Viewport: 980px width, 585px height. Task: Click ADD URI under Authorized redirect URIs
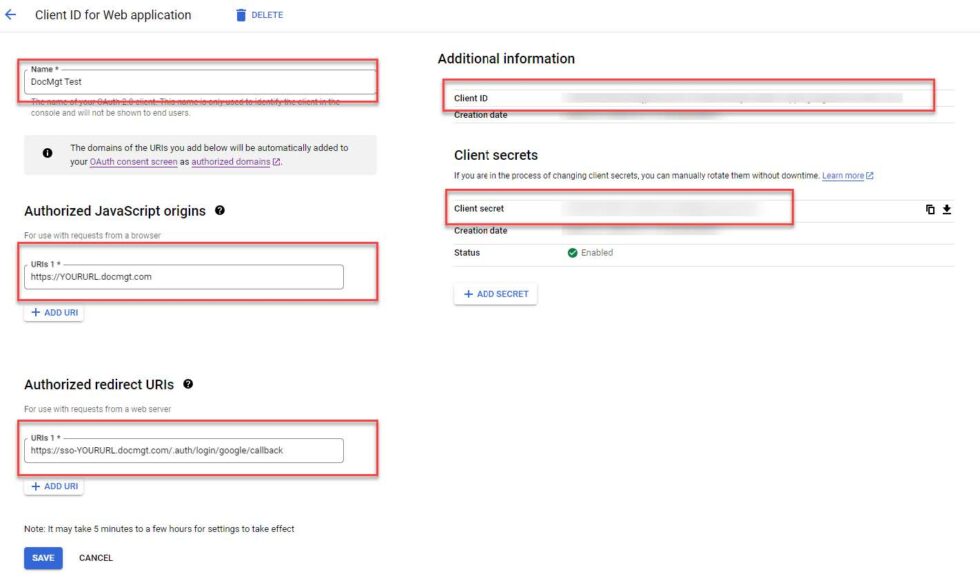coord(54,486)
